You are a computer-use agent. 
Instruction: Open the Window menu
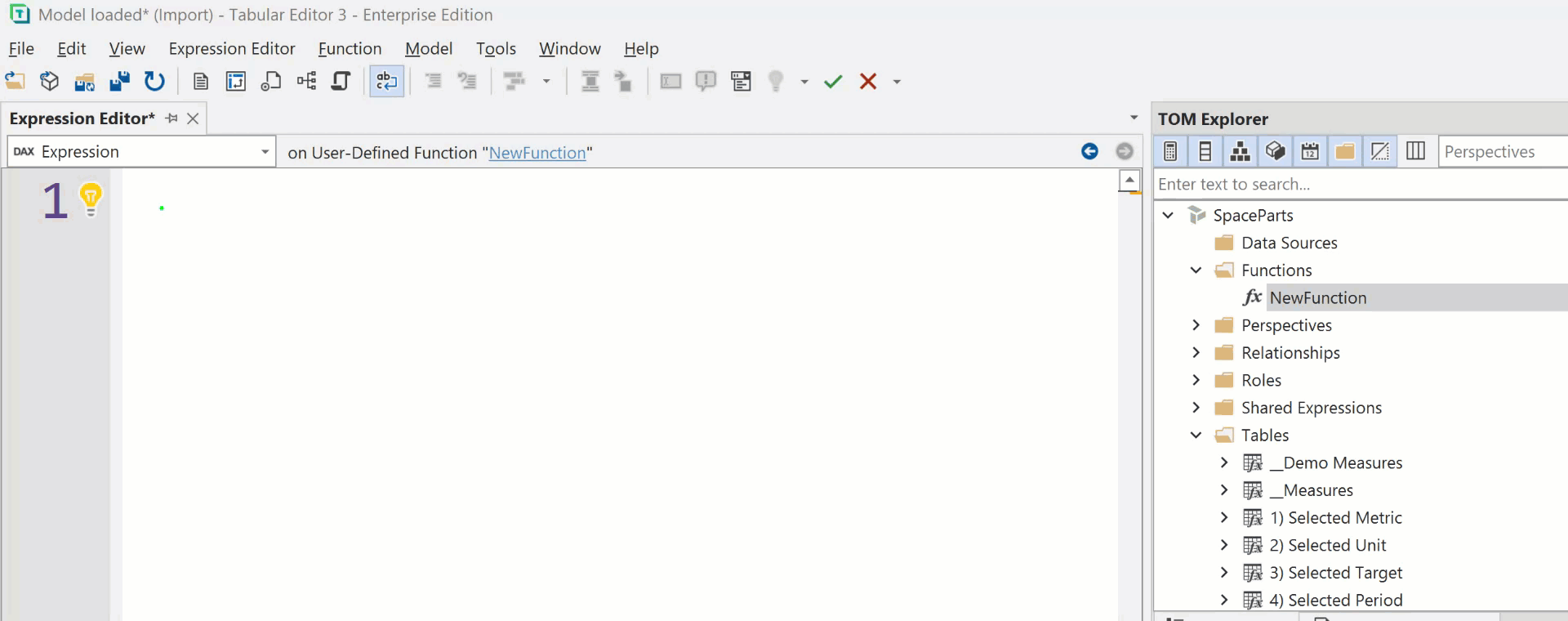click(570, 48)
